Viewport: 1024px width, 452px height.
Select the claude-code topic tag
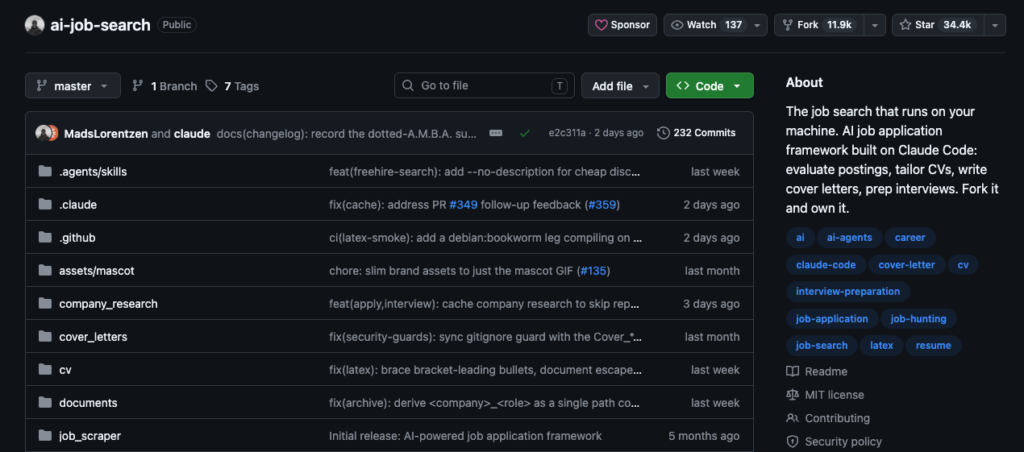[x=825, y=265]
